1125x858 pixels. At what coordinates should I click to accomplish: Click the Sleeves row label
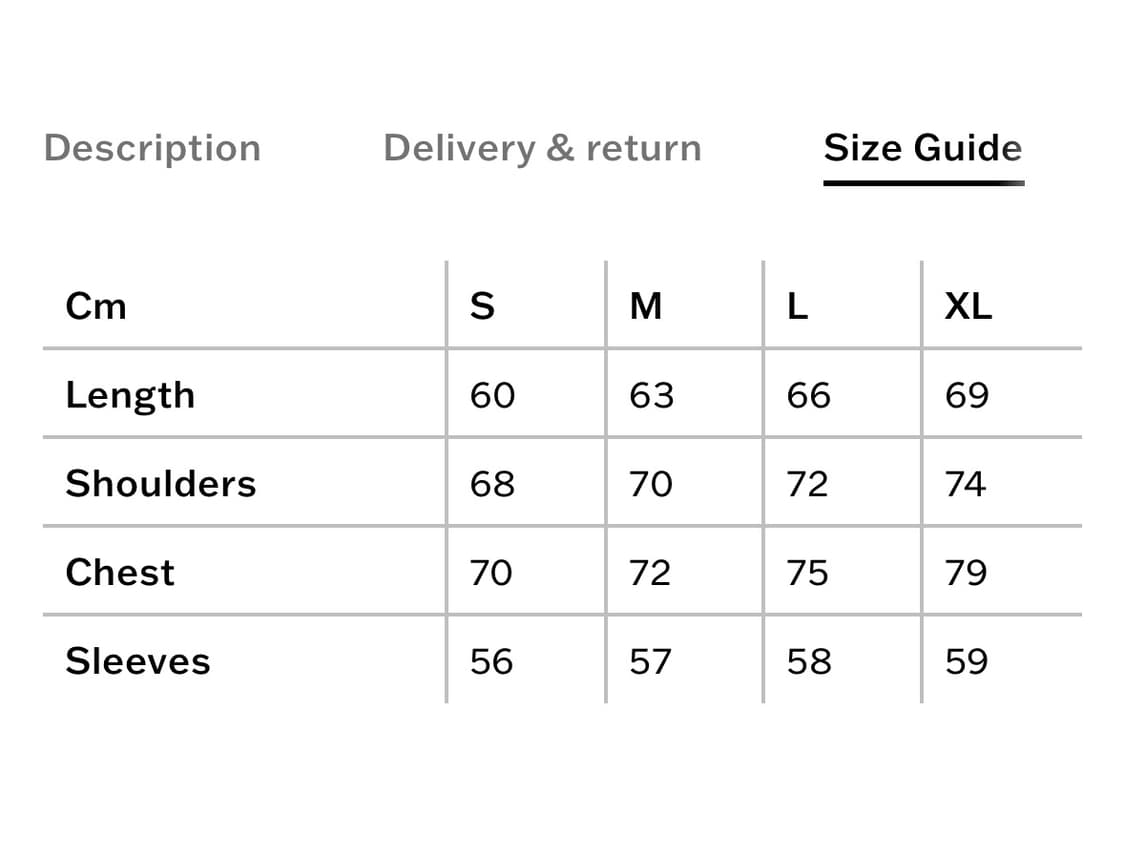click(138, 662)
